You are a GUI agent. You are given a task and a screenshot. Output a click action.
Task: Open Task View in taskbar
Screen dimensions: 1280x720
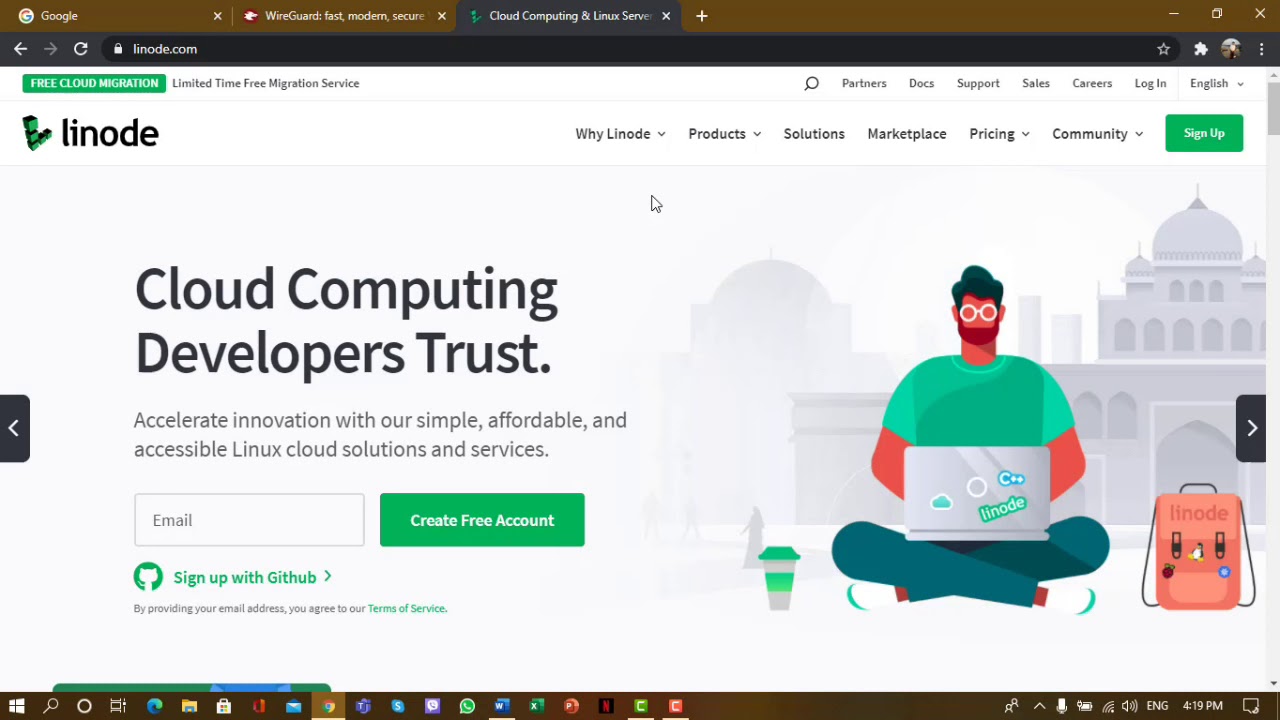coord(118,706)
